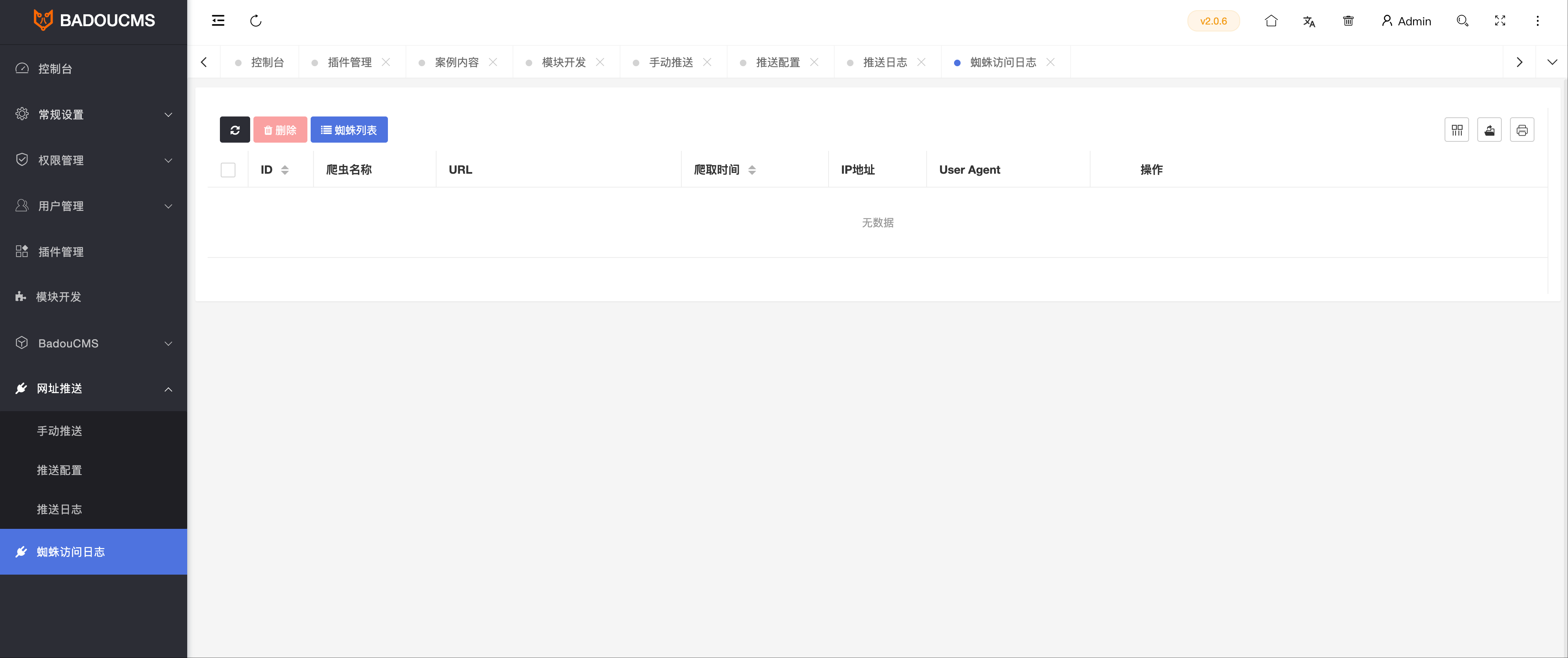Print the table with the printer icon

pyautogui.click(x=1522, y=130)
